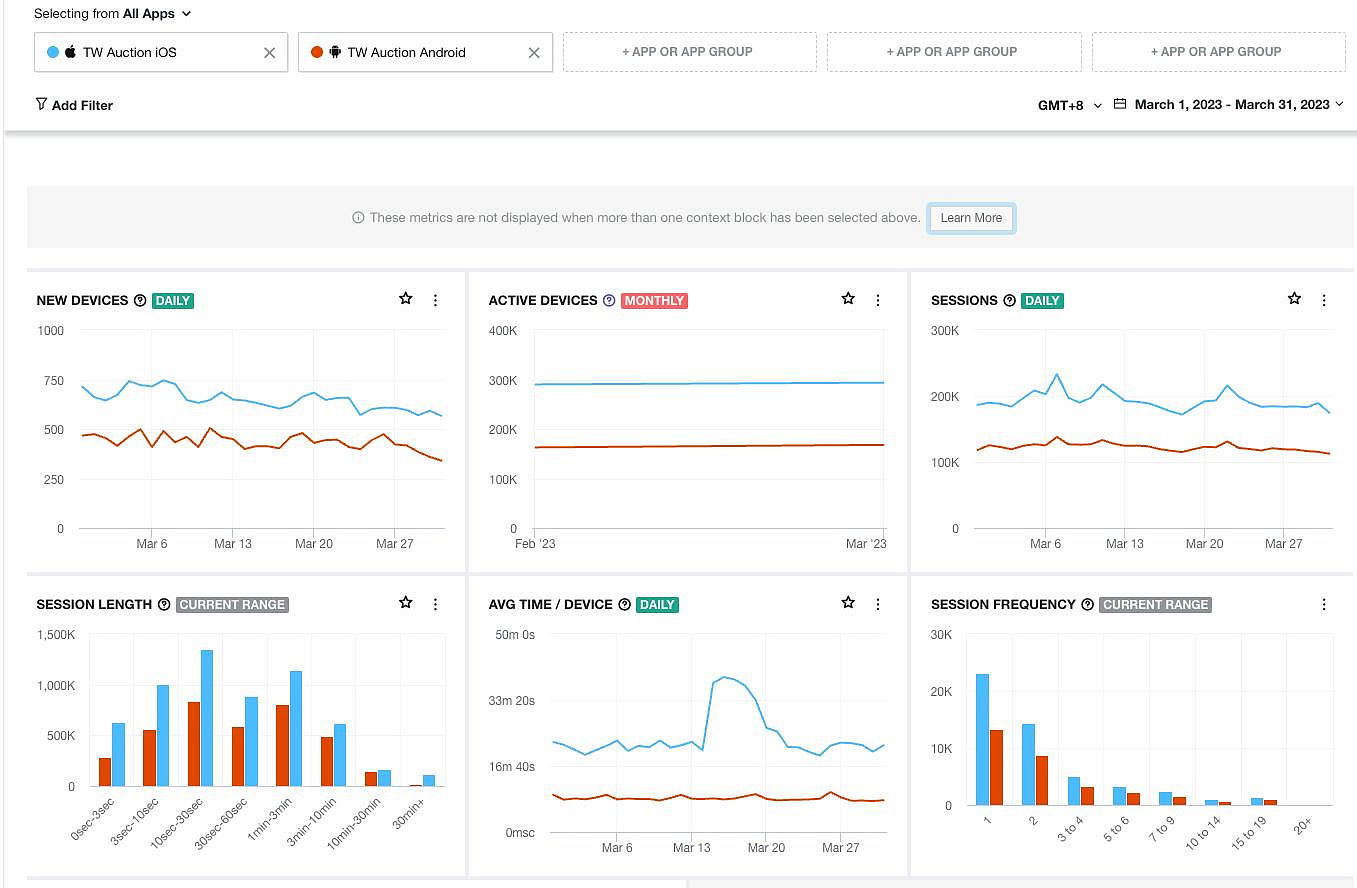Click the CURRENT RANGE badge on SESSION LENGTH
This screenshot has width=1357, height=888.
[233, 604]
